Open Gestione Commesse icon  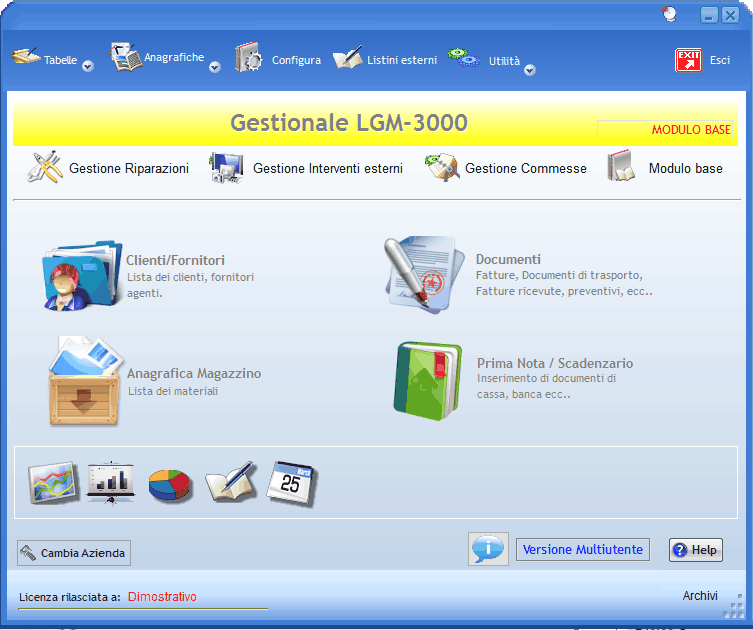coord(442,167)
